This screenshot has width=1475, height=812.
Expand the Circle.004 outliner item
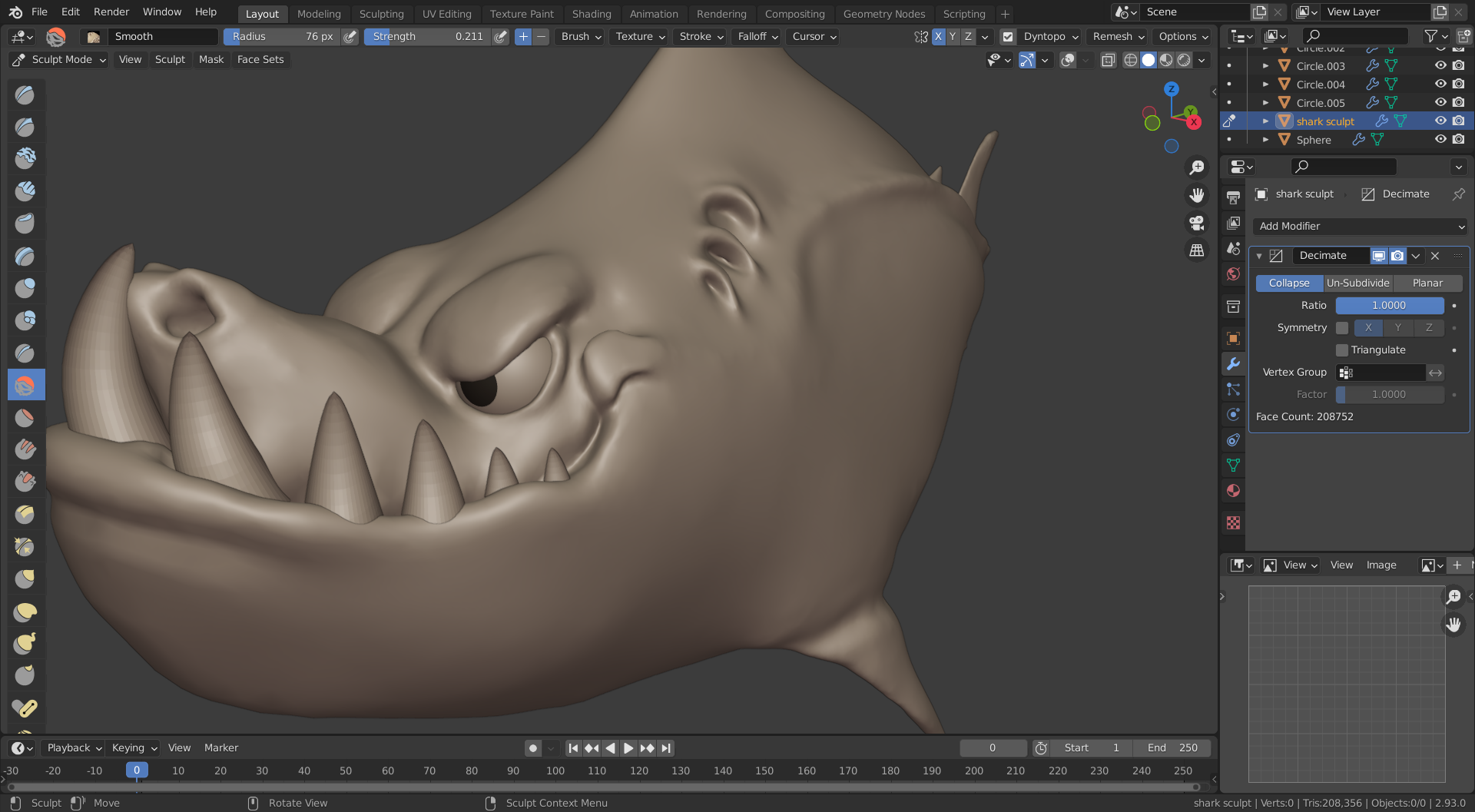tap(1265, 85)
